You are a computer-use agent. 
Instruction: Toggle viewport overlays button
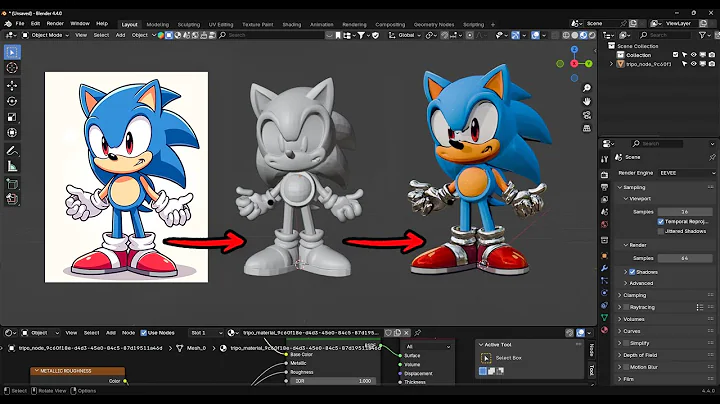[535, 35]
